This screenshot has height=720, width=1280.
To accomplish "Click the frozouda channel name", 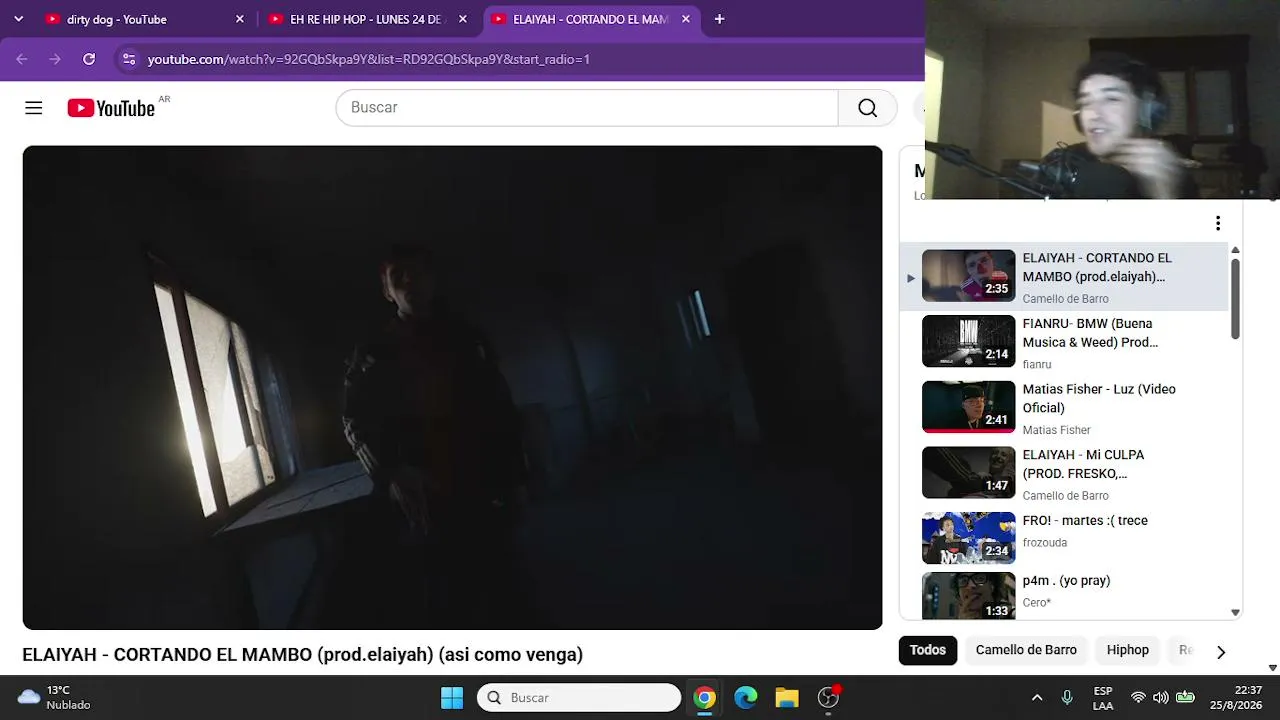I will click(1044, 543).
